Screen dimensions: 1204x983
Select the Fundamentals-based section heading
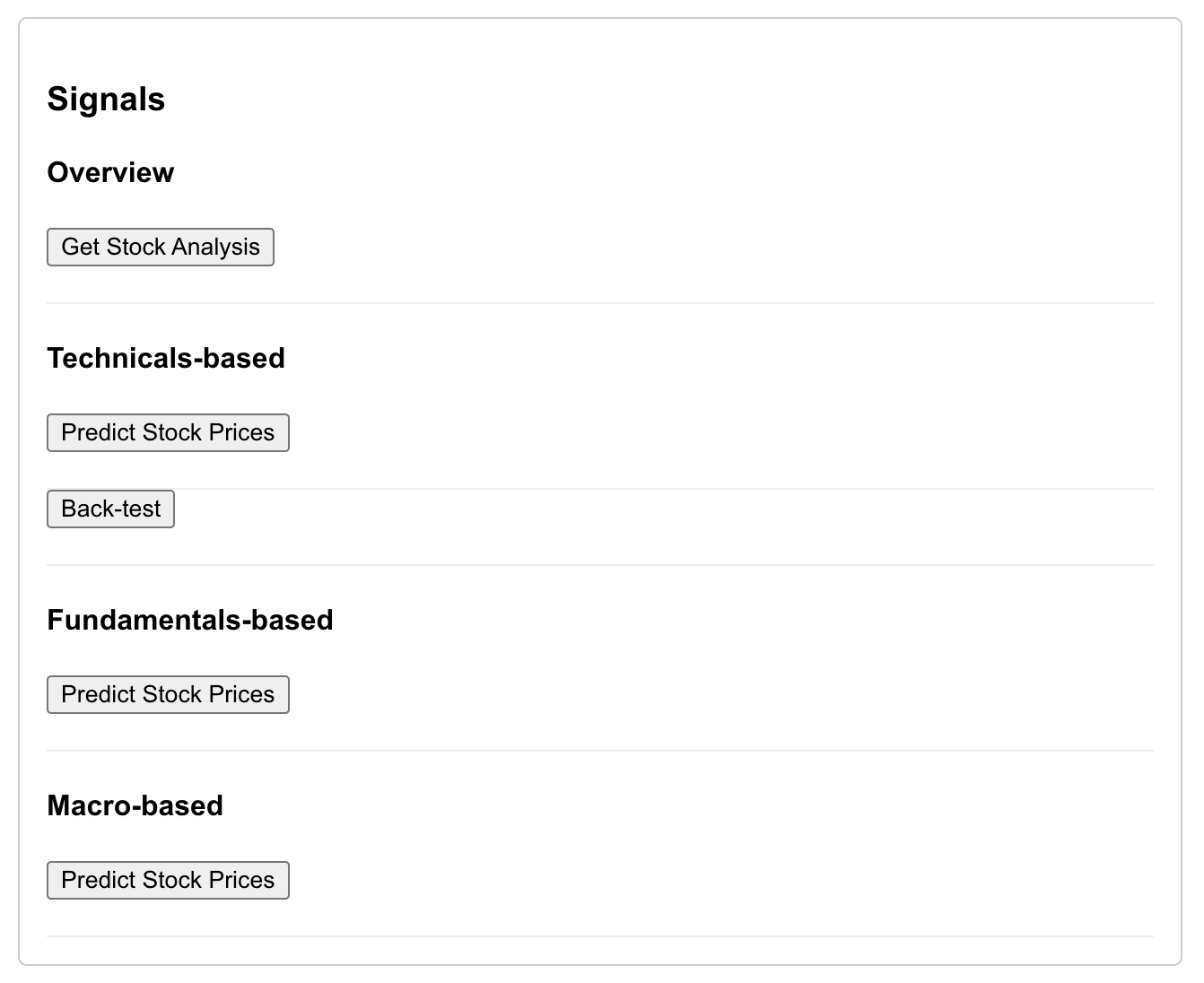click(x=190, y=620)
